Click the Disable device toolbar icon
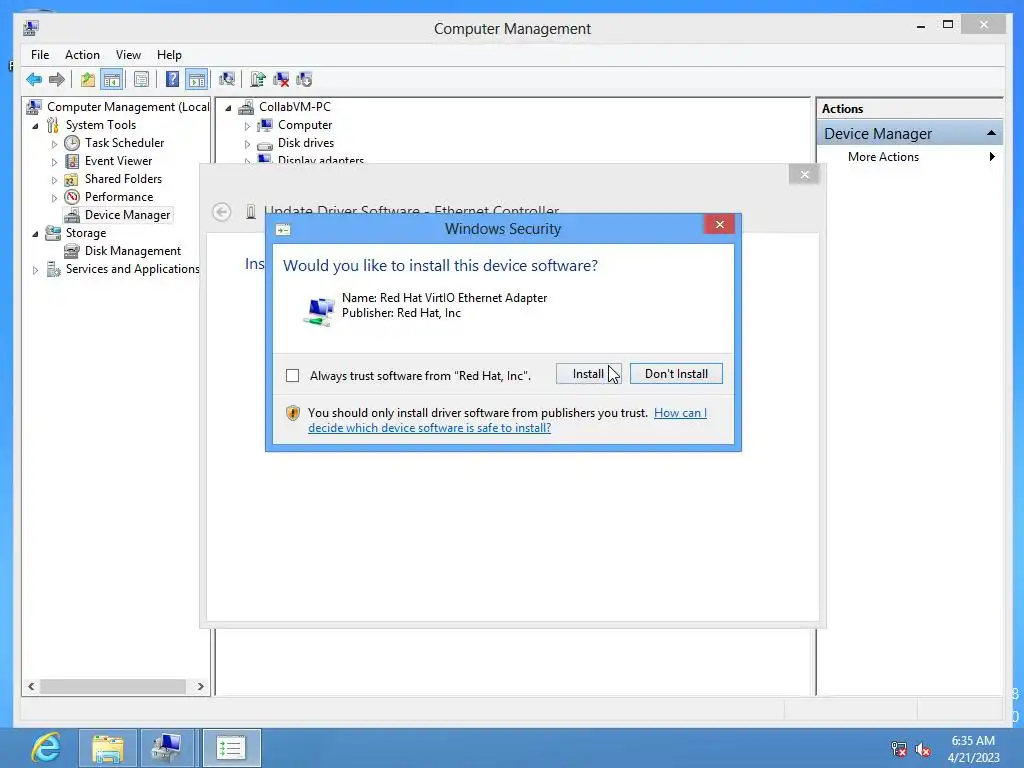 [x=304, y=80]
